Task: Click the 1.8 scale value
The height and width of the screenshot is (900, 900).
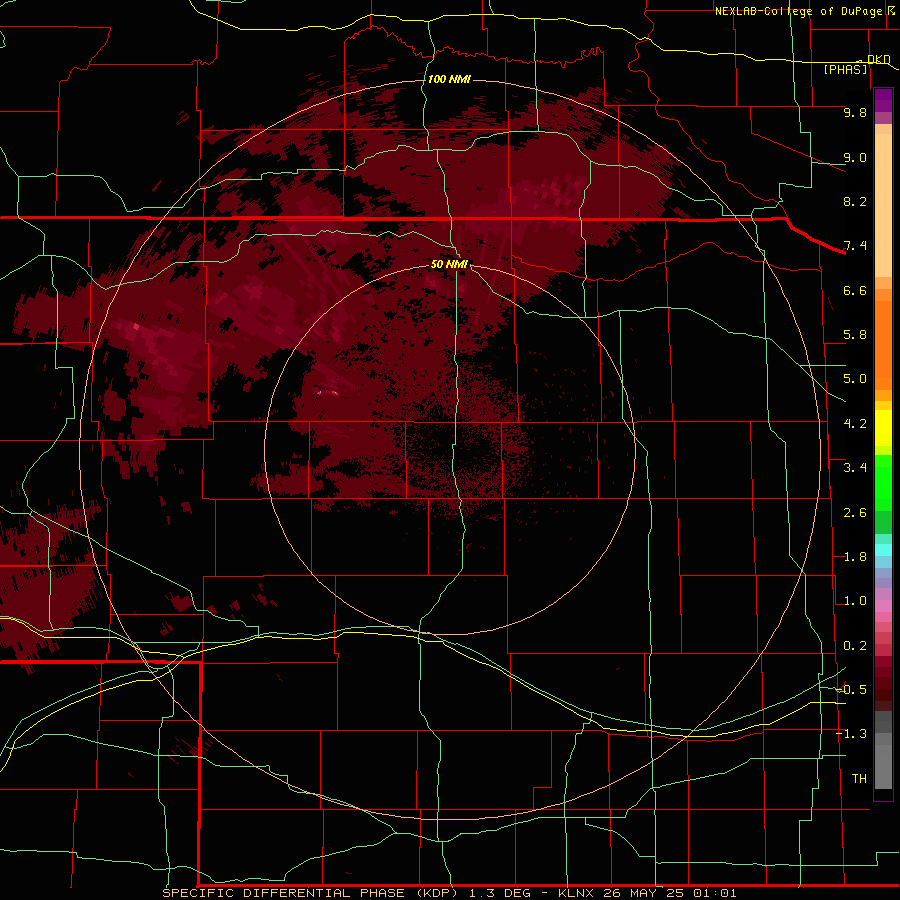Action: click(x=855, y=557)
